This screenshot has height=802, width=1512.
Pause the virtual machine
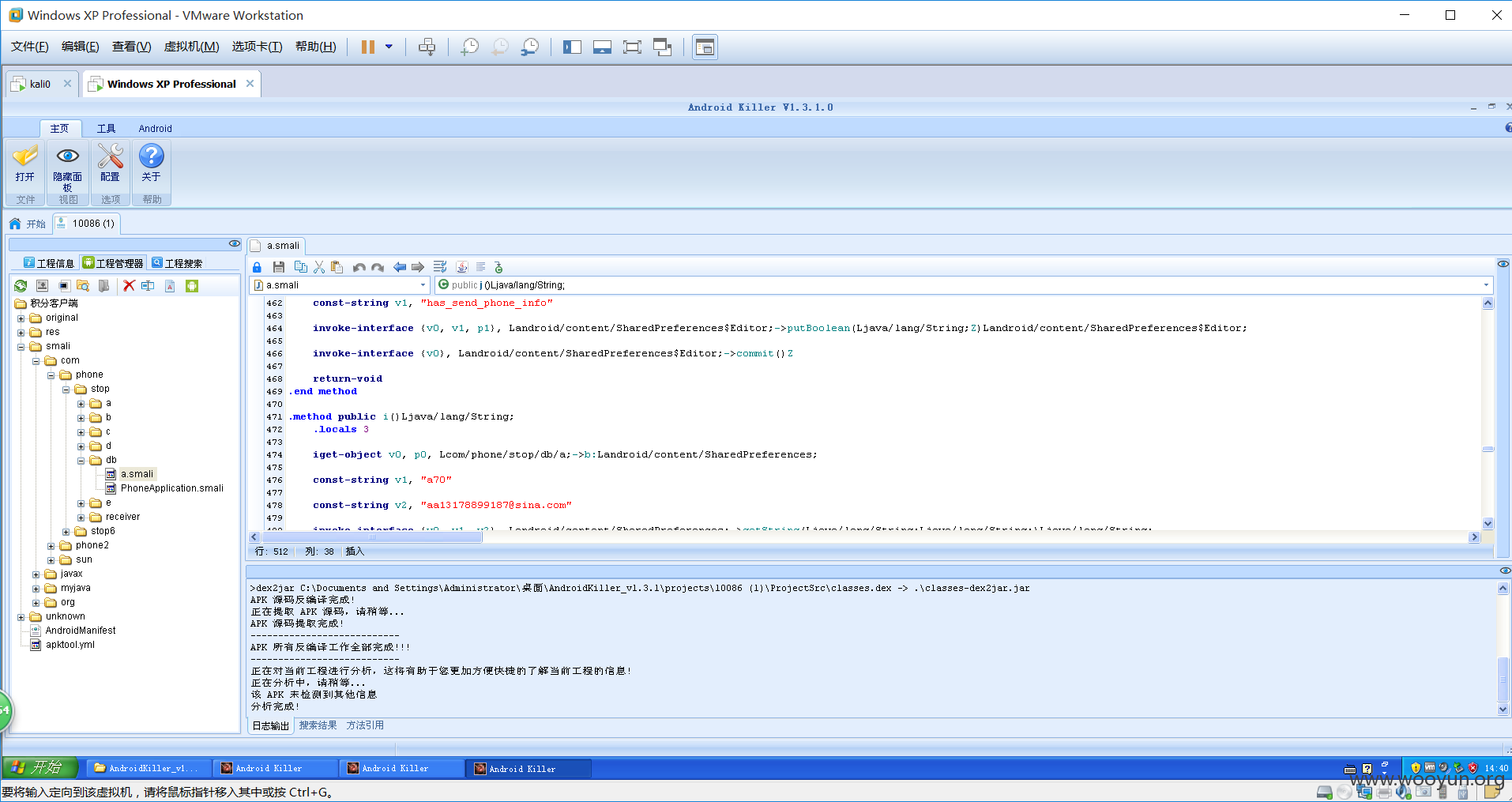[x=367, y=47]
